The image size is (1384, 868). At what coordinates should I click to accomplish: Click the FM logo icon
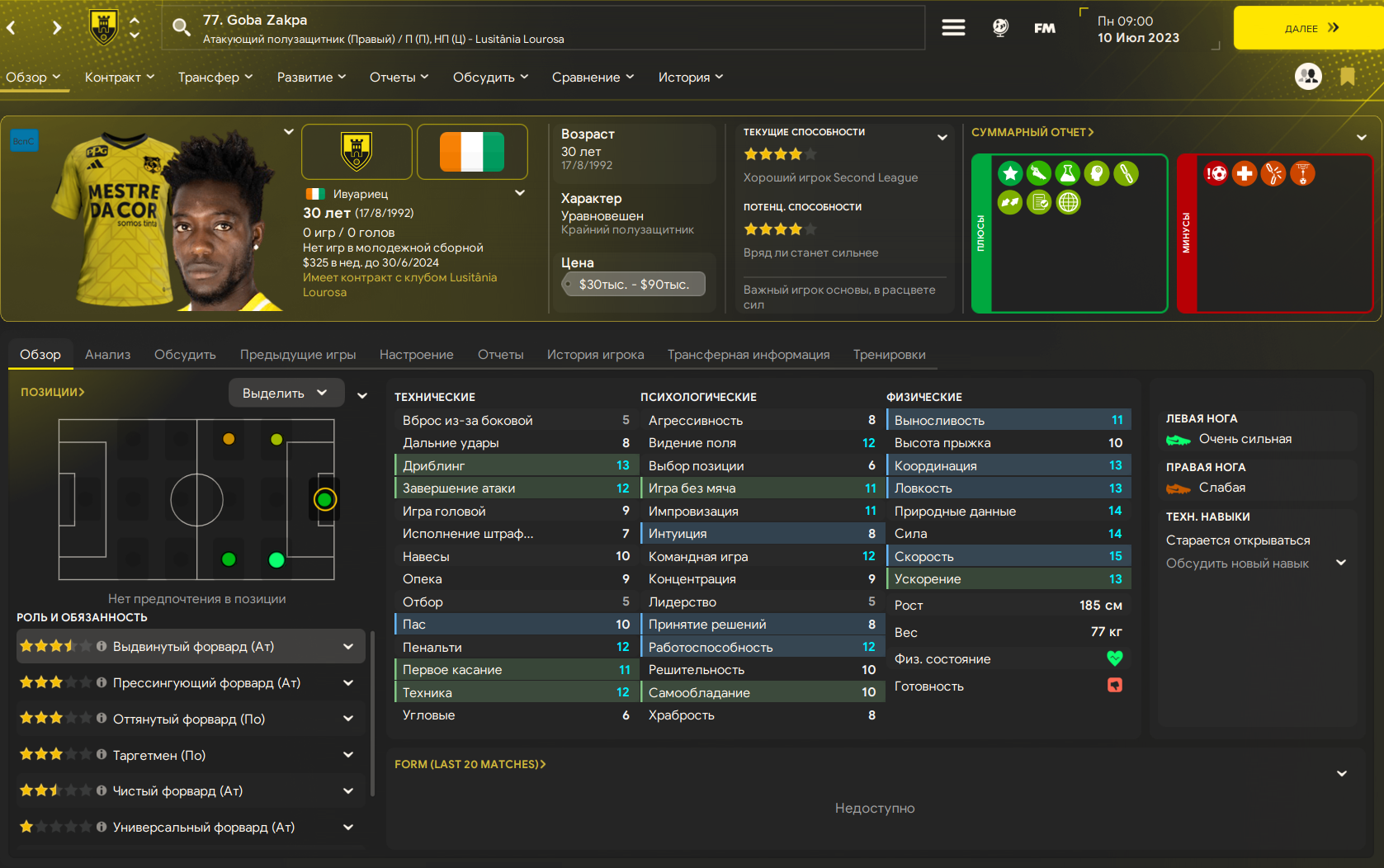(x=1045, y=28)
